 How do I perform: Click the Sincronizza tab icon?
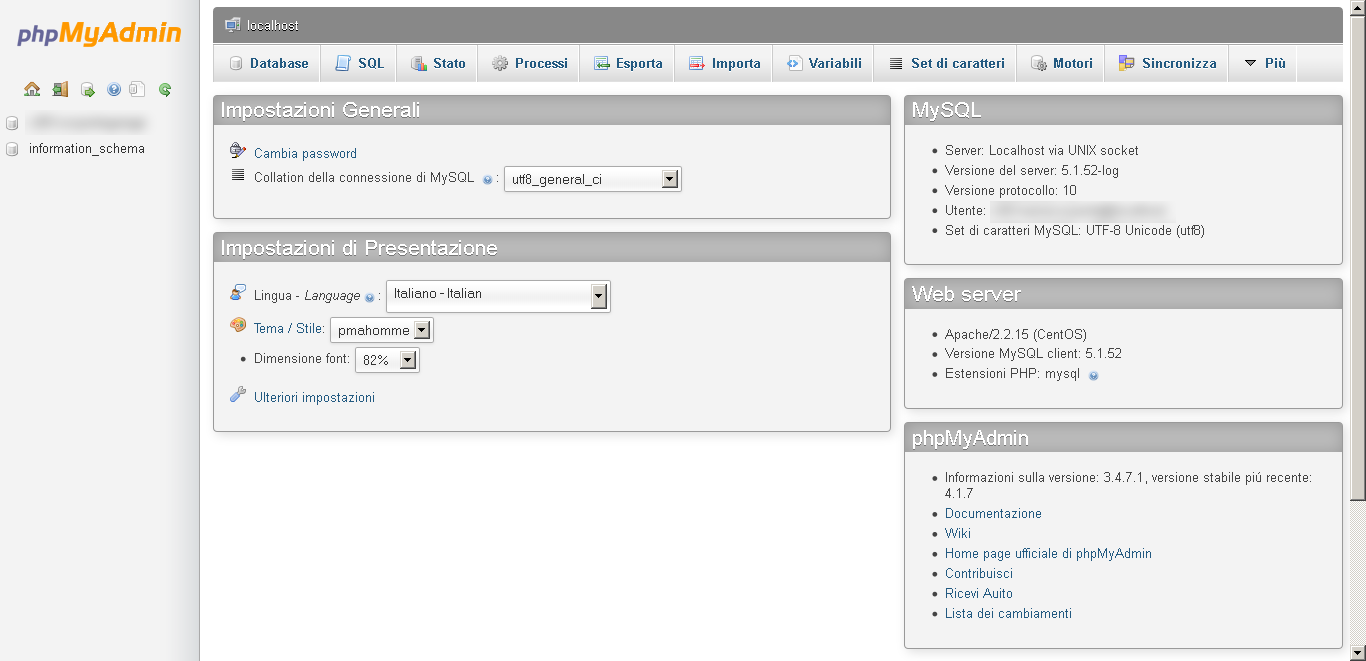click(x=1127, y=63)
